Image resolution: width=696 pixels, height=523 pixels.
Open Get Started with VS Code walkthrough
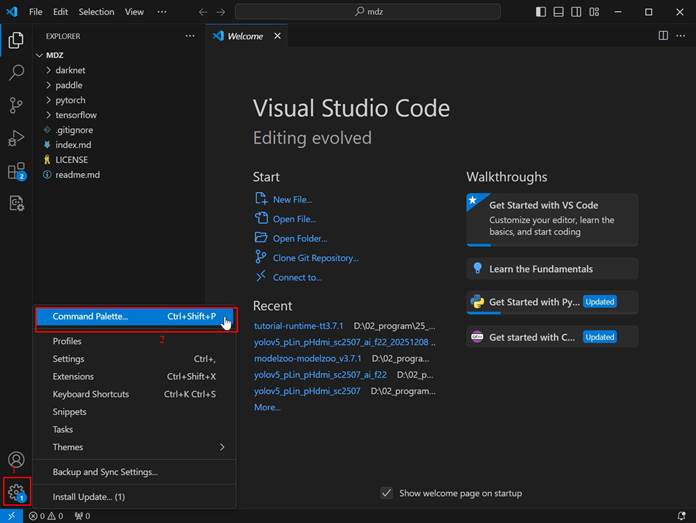tap(552, 220)
